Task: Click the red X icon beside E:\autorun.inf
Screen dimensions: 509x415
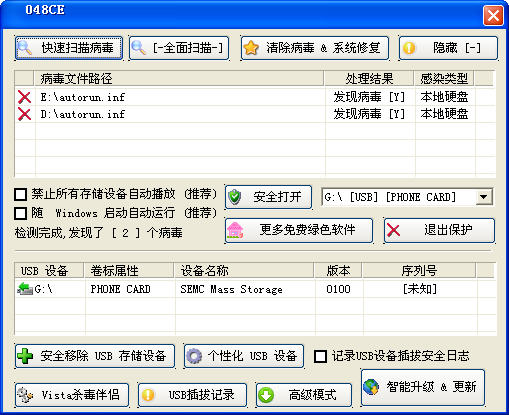Action: coord(24,97)
